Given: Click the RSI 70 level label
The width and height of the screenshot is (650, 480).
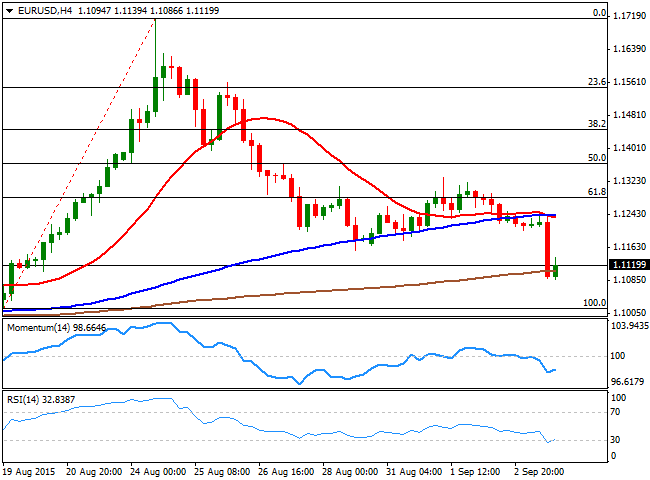Looking at the screenshot, I should (x=616, y=412).
